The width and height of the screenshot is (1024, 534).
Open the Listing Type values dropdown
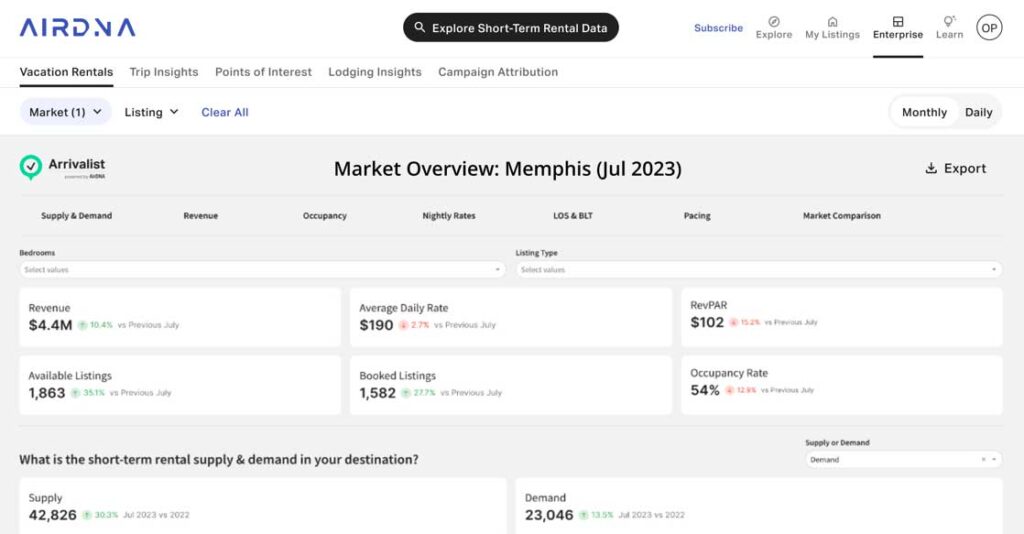[x=758, y=270]
